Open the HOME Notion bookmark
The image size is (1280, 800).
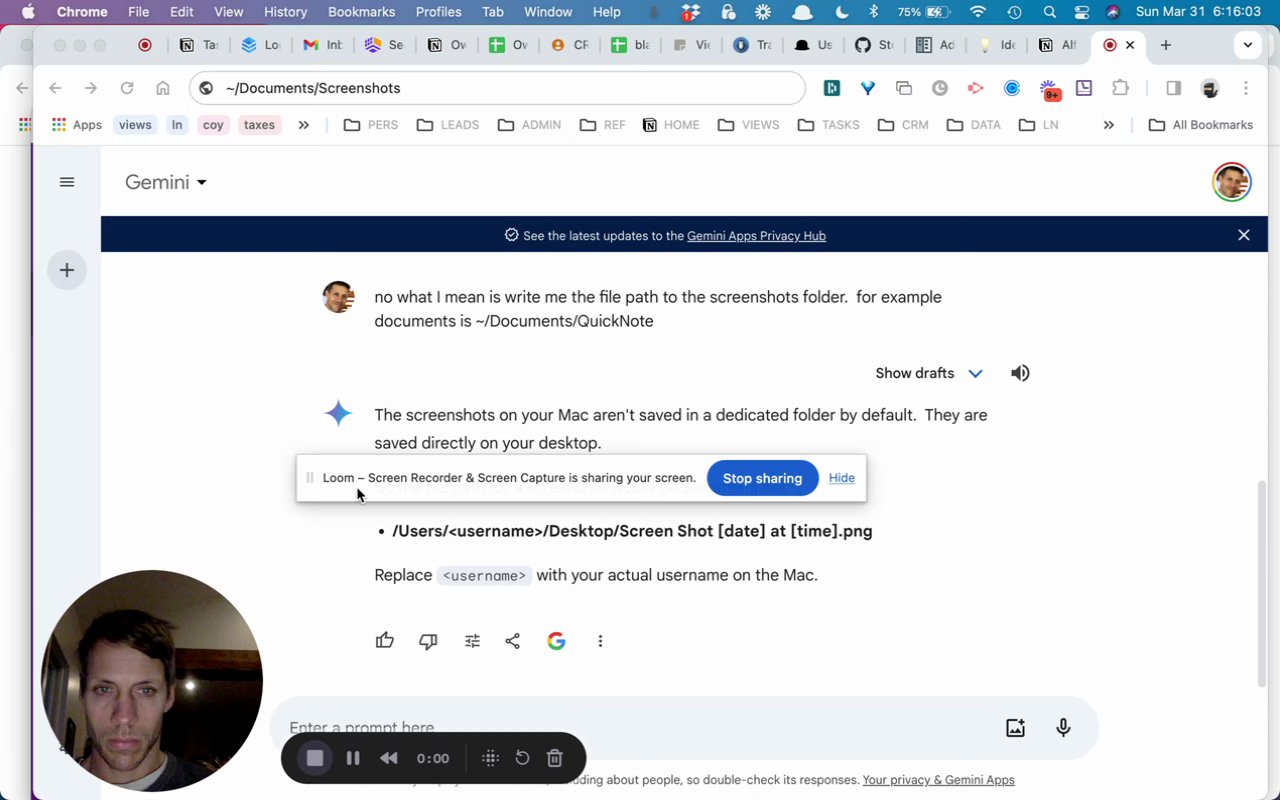pyautogui.click(x=671, y=125)
